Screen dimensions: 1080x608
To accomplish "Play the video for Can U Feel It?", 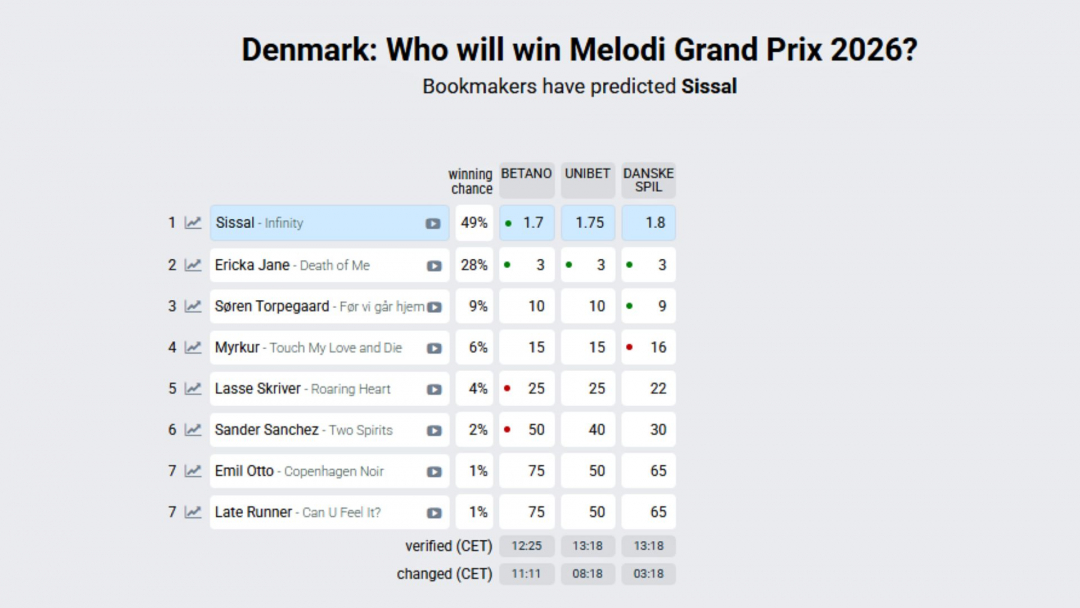I will [x=434, y=513].
